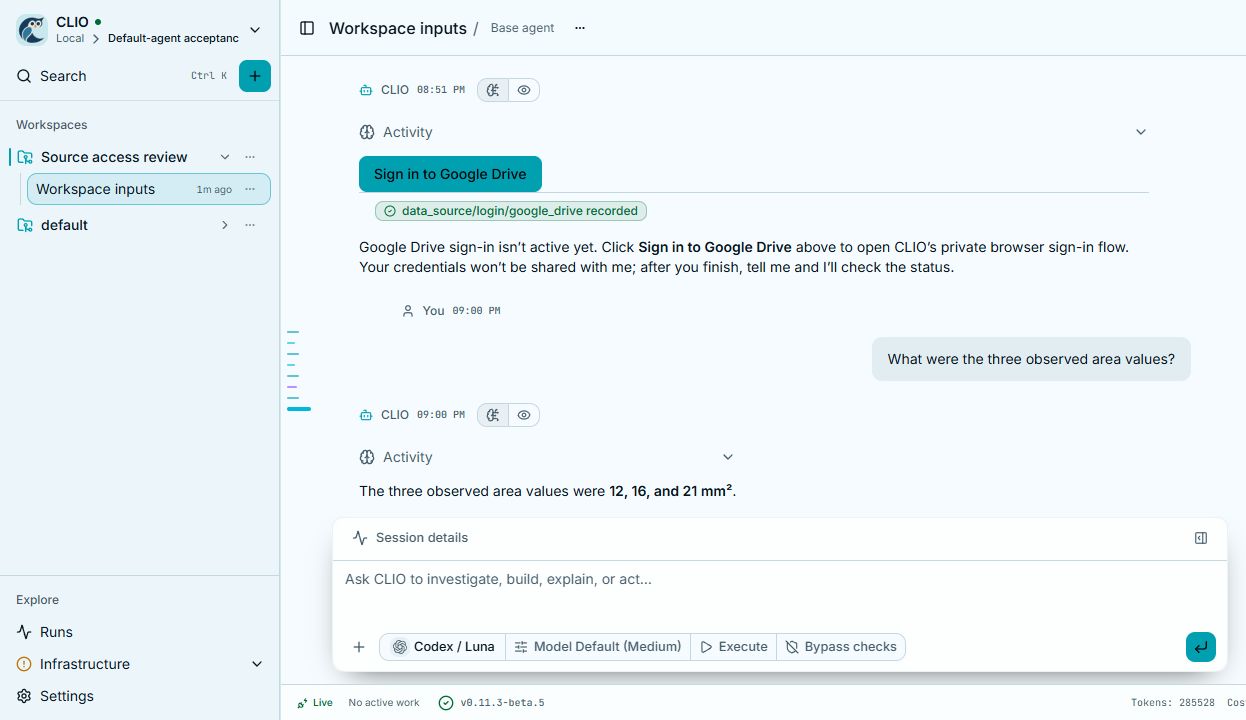Expand the Activity section of the 09:00 PM message
Image resolution: width=1246 pixels, height=720 pixels.
pos(547,457)
